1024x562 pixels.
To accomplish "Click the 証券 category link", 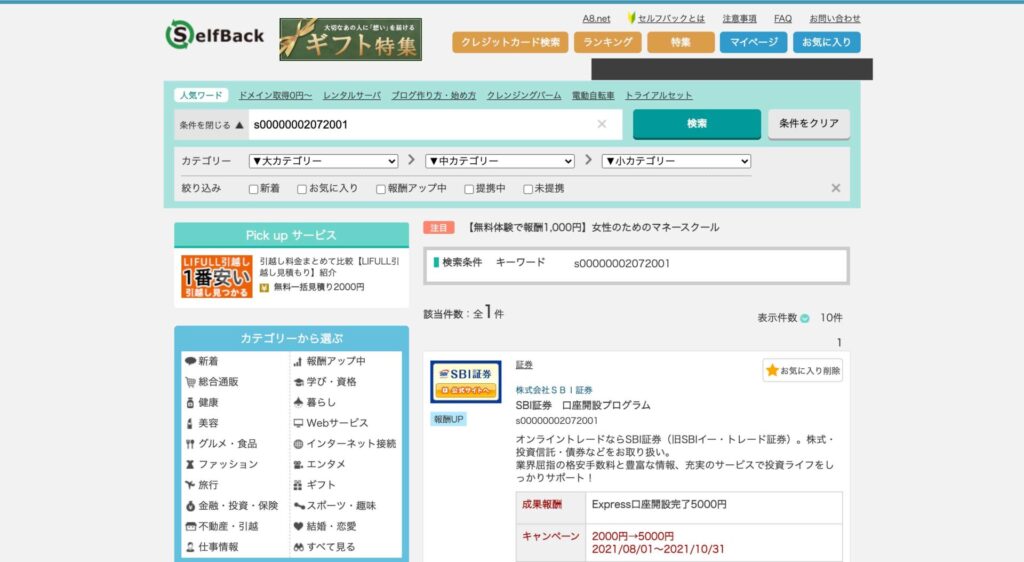I will [524, 365].
